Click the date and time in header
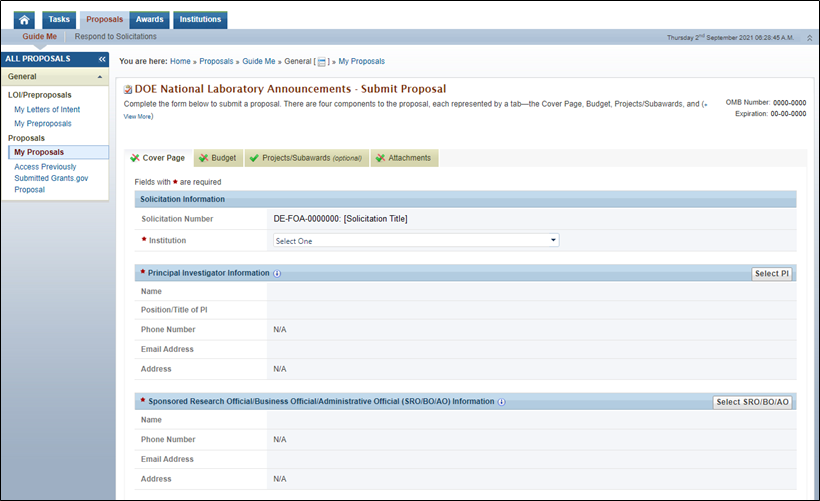 click(x=730, y=38)
